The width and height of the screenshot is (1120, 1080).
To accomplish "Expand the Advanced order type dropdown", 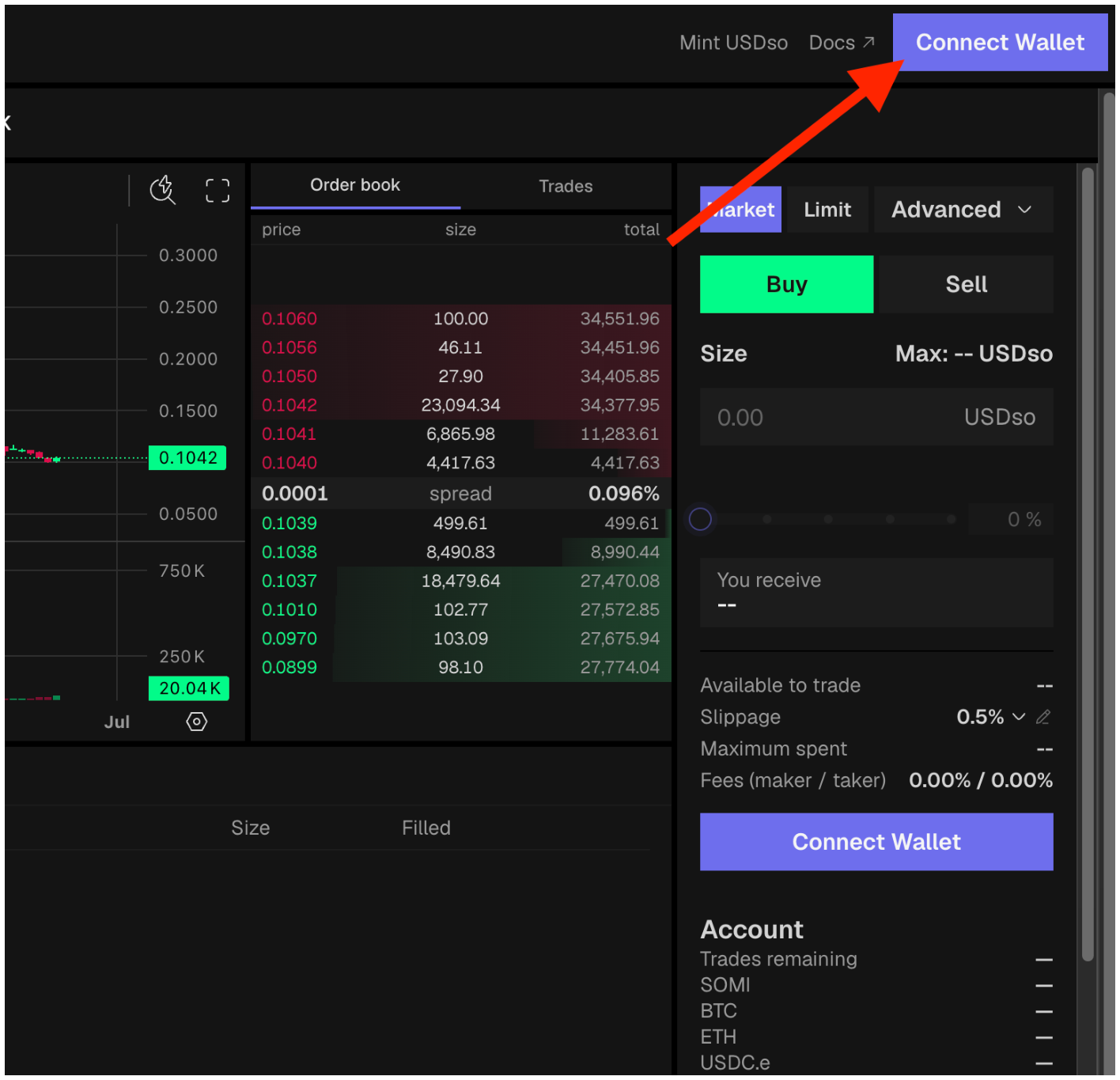I will (963, 210).
